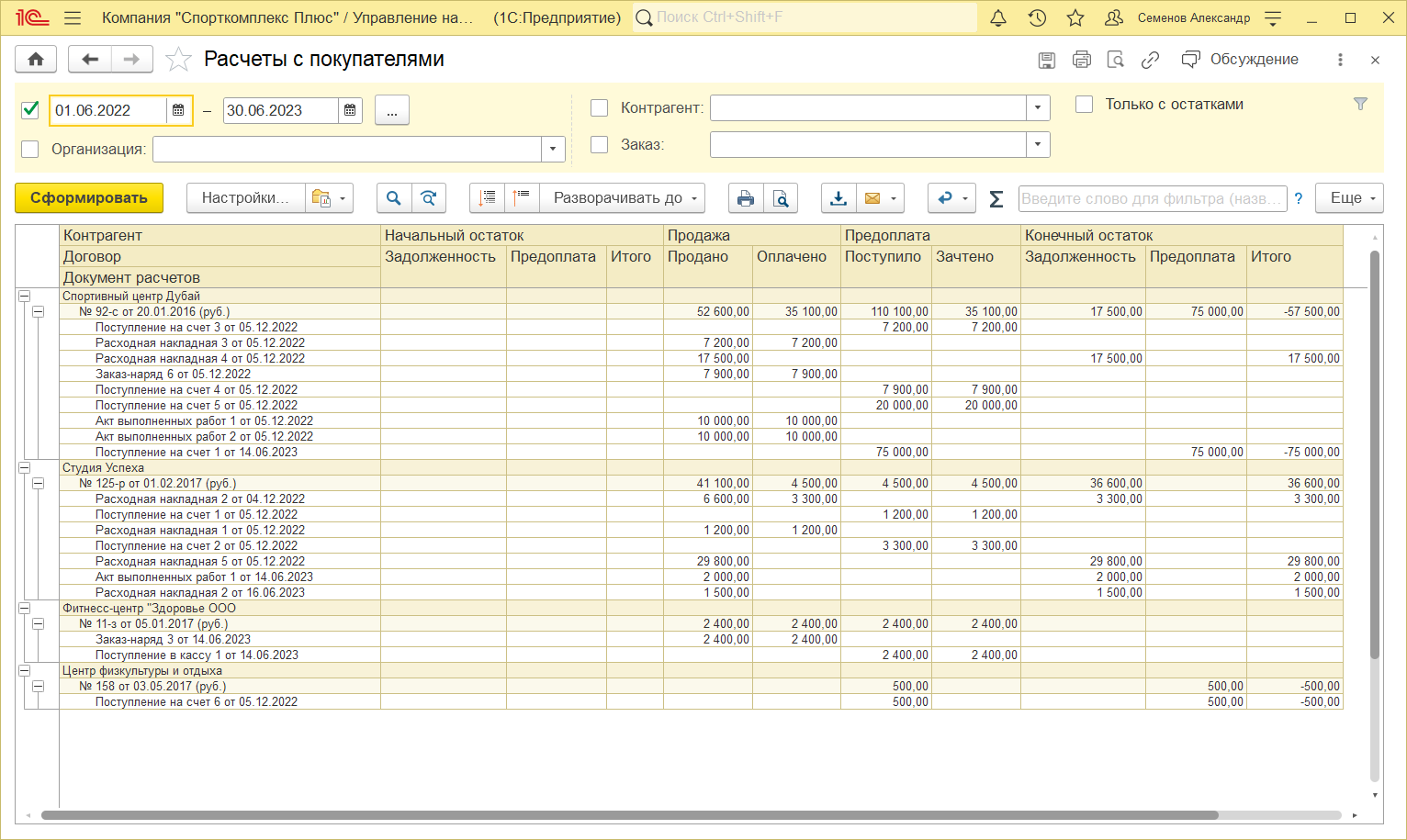The height and width of the screenshot is (840, 1407).
Task: Open the Еще menu
Action: click(x=1350, y=198)
